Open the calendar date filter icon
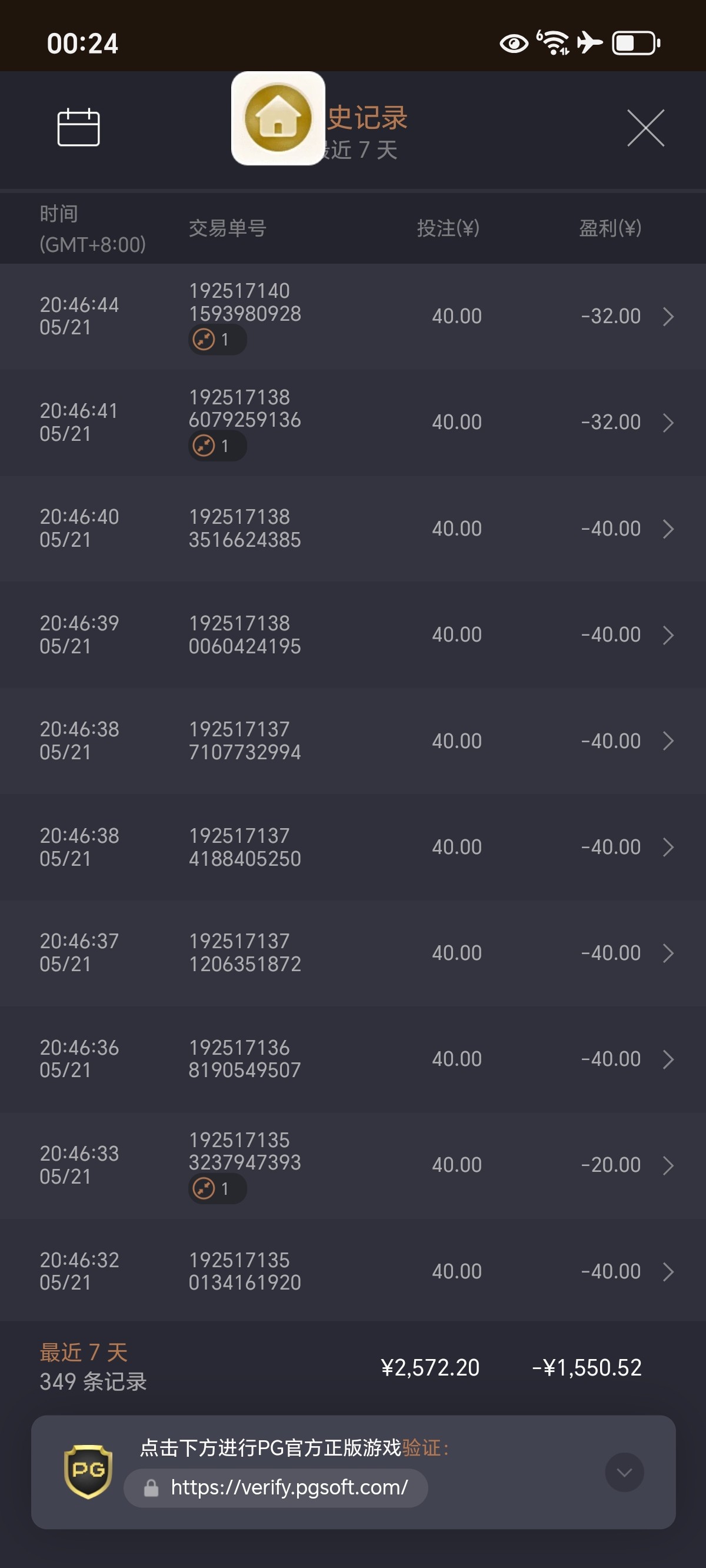The width and height of the screenshot is (706, 1568). [x=78, y=127]
